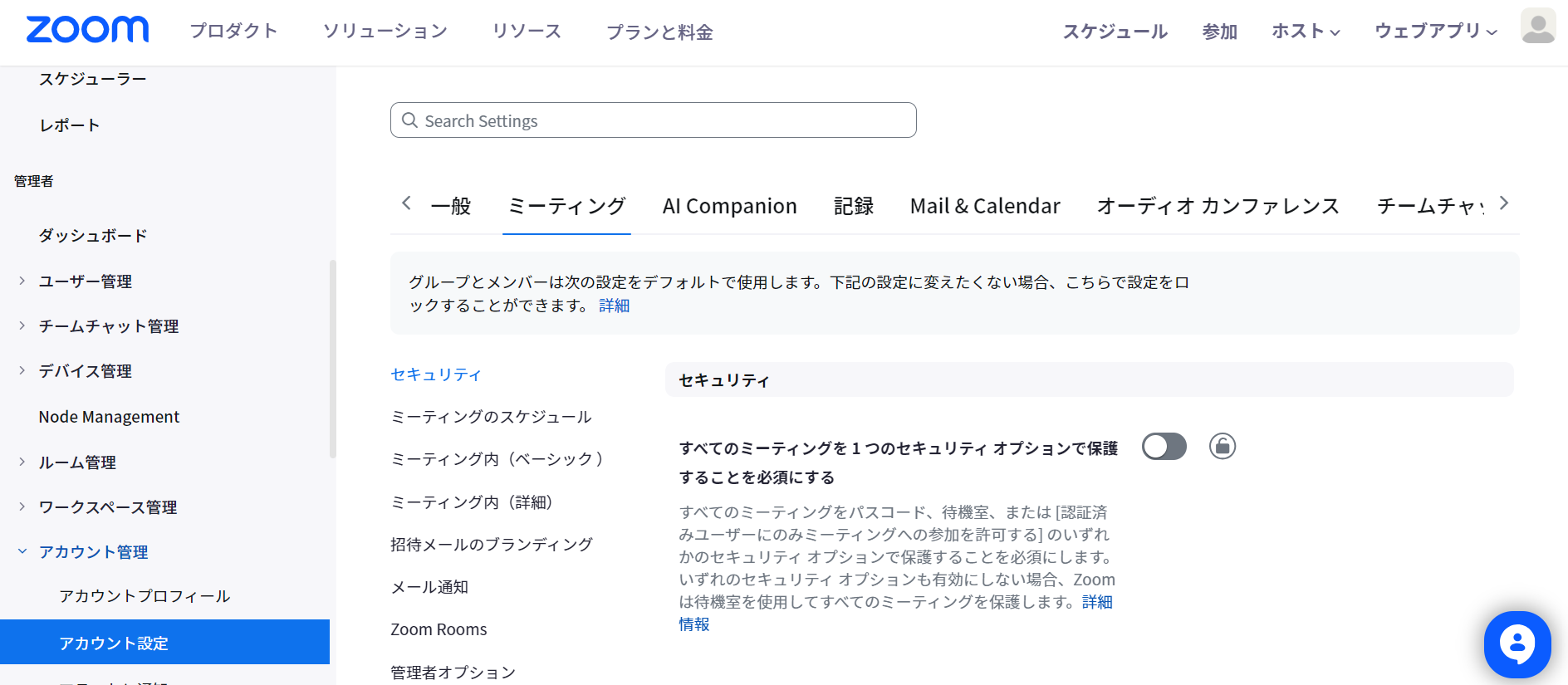This screenshot has width=1568, height=685.
Task: Jump to メール通知 section
Action: [x=429, y=587]
